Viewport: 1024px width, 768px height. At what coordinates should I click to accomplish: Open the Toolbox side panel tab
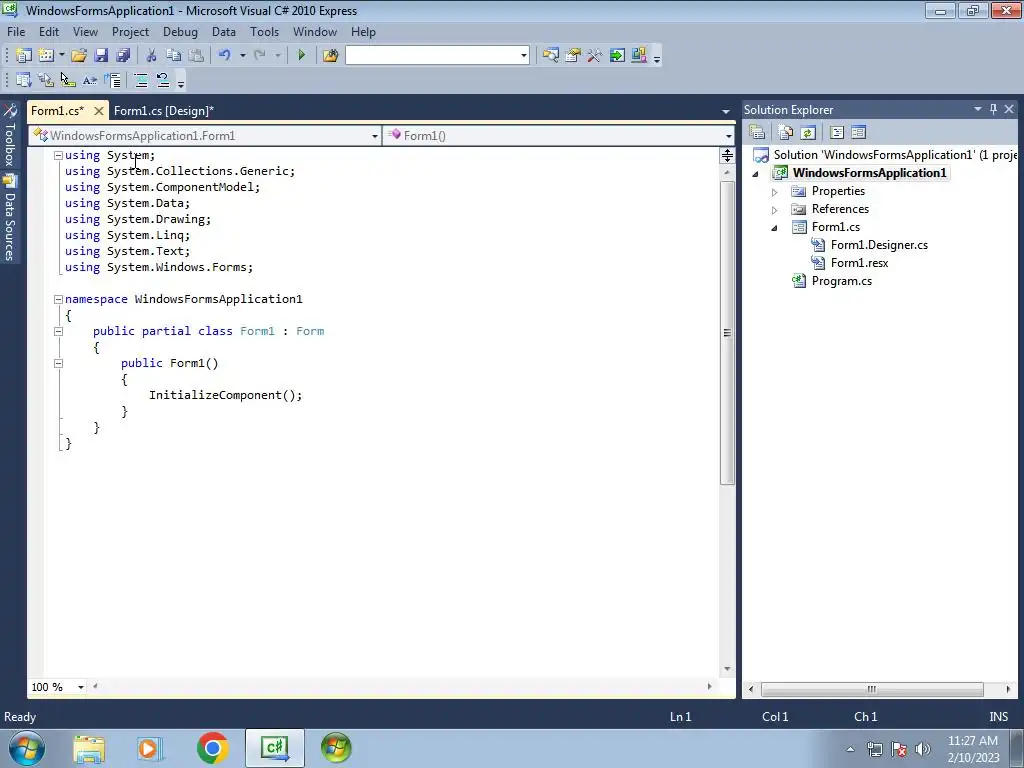(x=9, y=136)
